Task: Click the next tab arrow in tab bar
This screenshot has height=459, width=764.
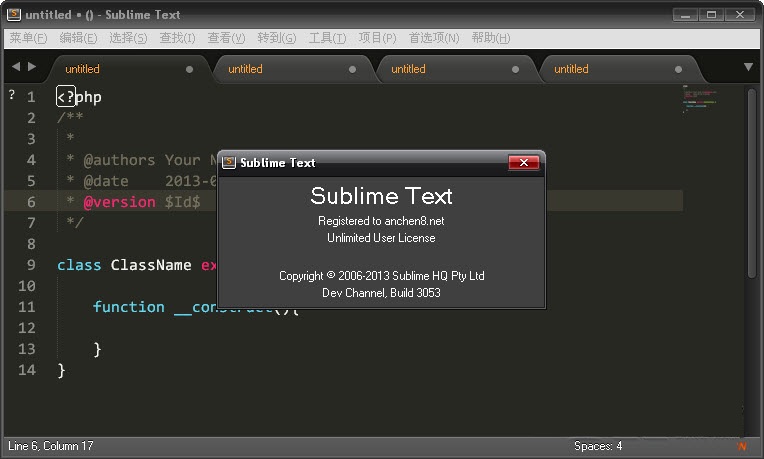Action: (x=32, y=67)
